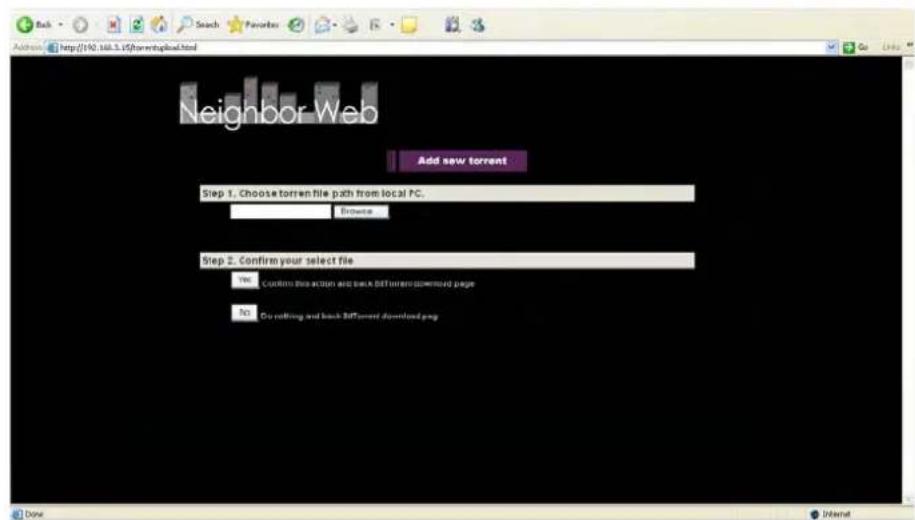Viewport: 915px width, 520px height.
Task: Click the Links toolbar label
Action: coord(890,47)
